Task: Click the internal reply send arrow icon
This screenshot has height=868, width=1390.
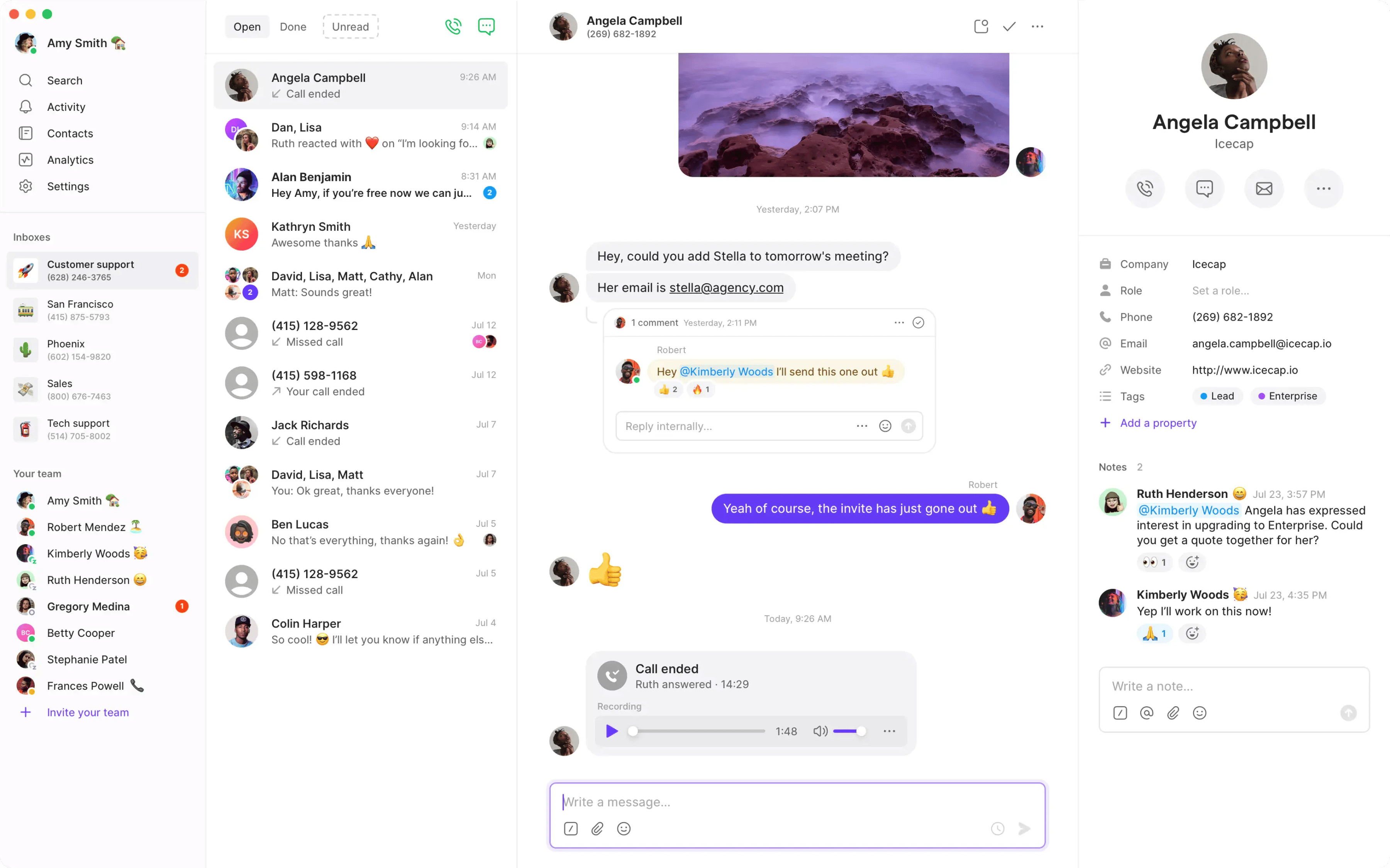Action: (909, 425)
